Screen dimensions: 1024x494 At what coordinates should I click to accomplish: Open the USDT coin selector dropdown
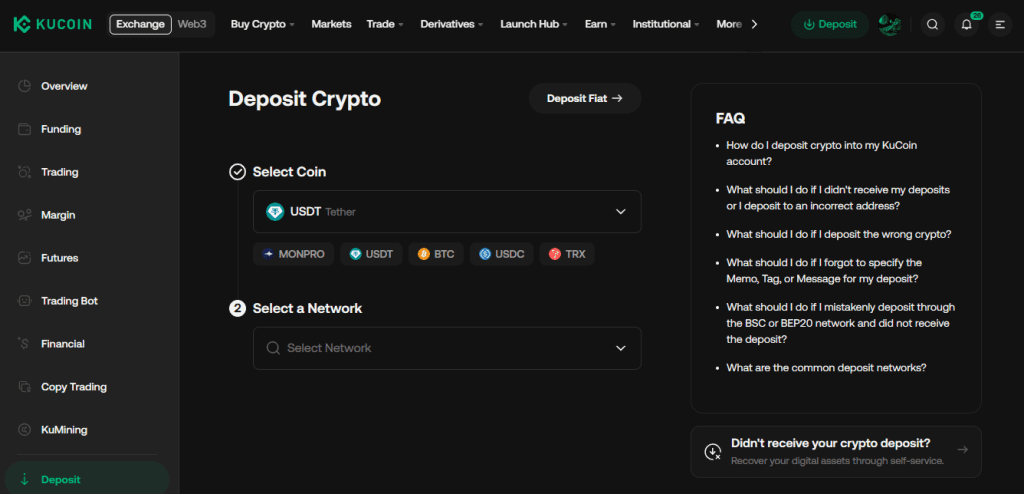click(447, 212)
